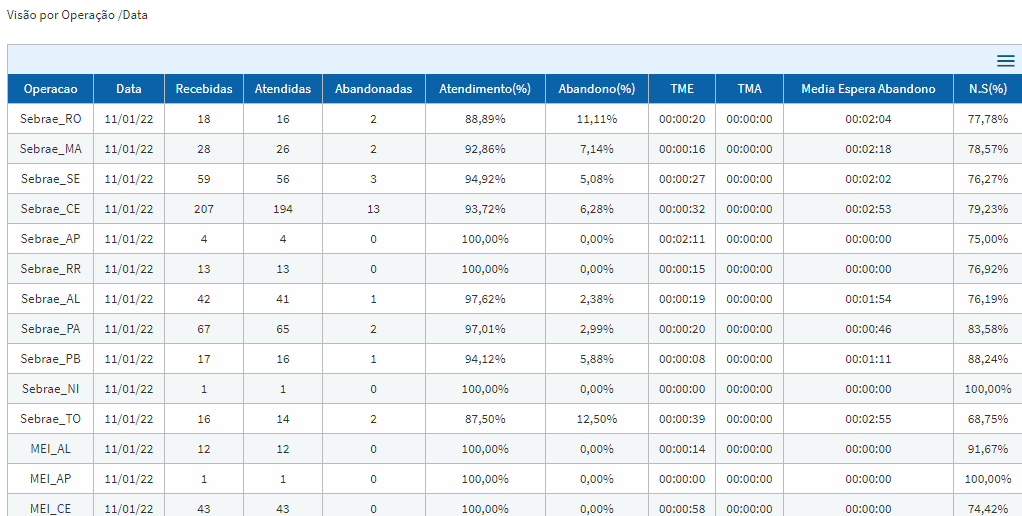
Task: Sort by the Data column header
Action: (x=129, y=89)
